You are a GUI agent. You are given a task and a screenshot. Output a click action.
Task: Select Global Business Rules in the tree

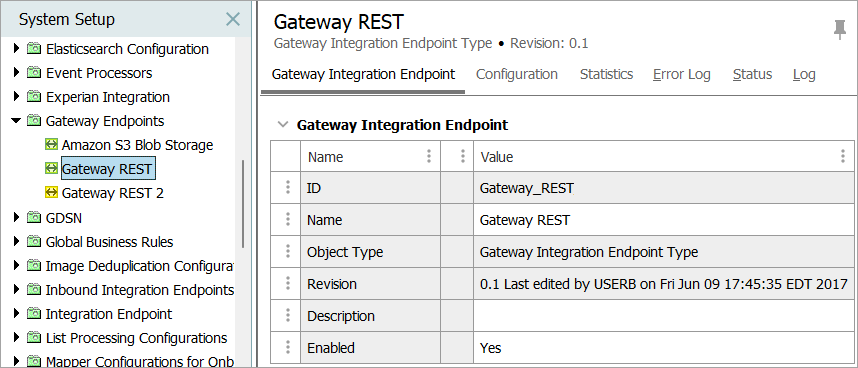109,242
